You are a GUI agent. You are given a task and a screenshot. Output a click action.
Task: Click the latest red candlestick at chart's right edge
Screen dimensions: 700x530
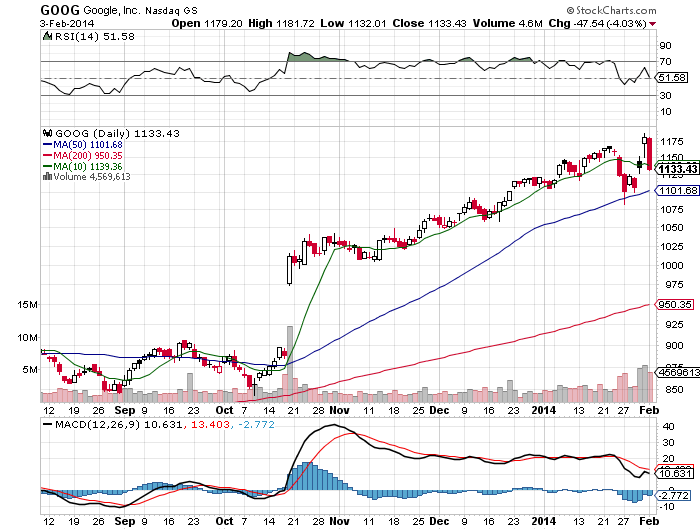point(650,154)
